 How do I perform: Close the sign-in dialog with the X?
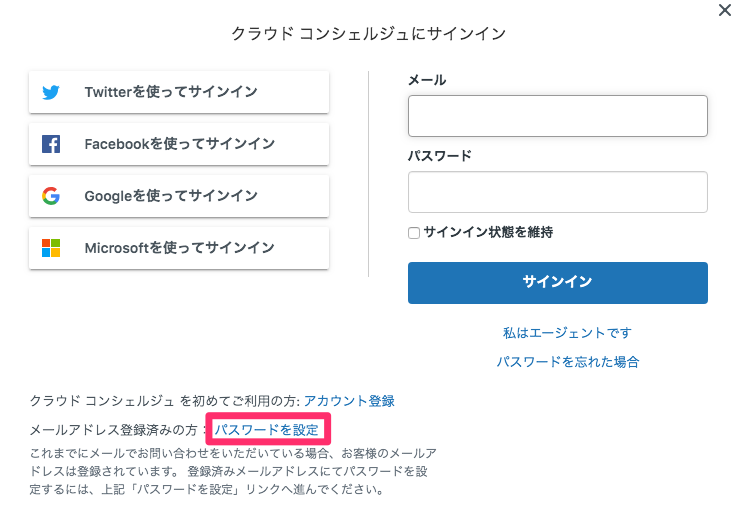pyautogui.click(x=724, y=10)
